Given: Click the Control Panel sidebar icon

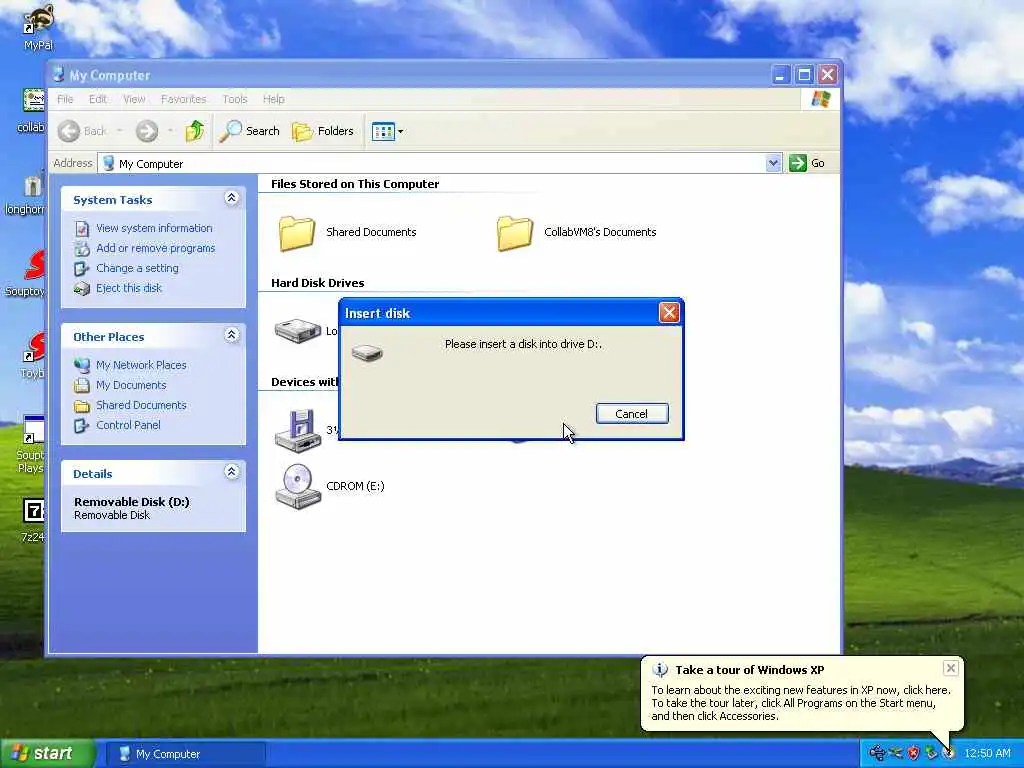Looking at the screenshot, I should click(x=82, y=426).
